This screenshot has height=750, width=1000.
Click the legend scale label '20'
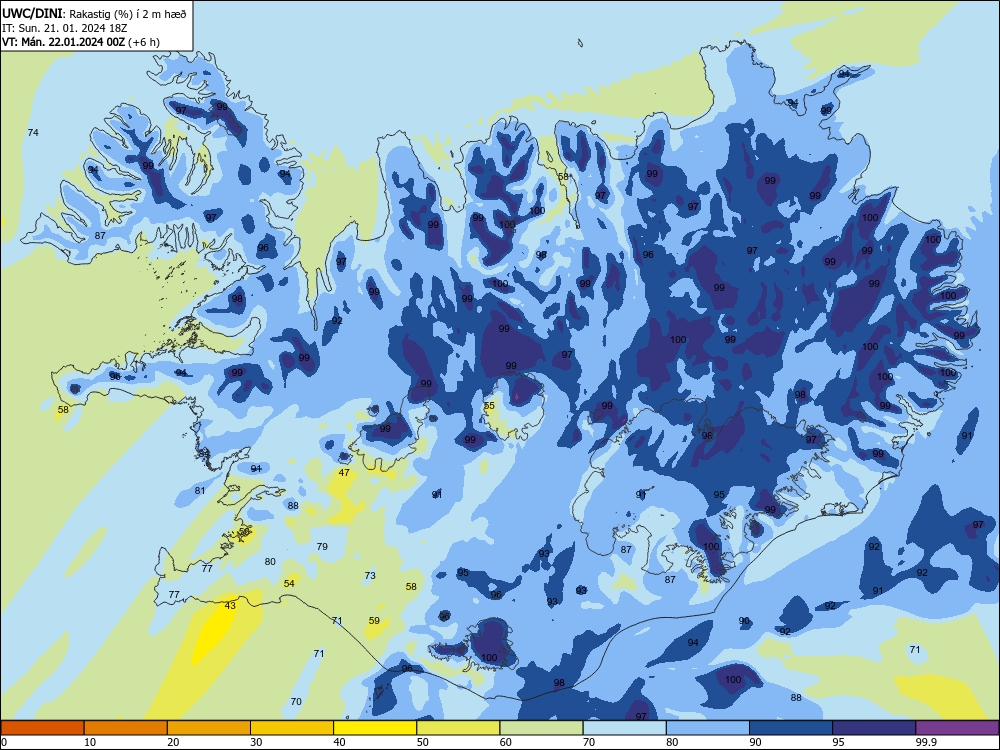point(173,742)
